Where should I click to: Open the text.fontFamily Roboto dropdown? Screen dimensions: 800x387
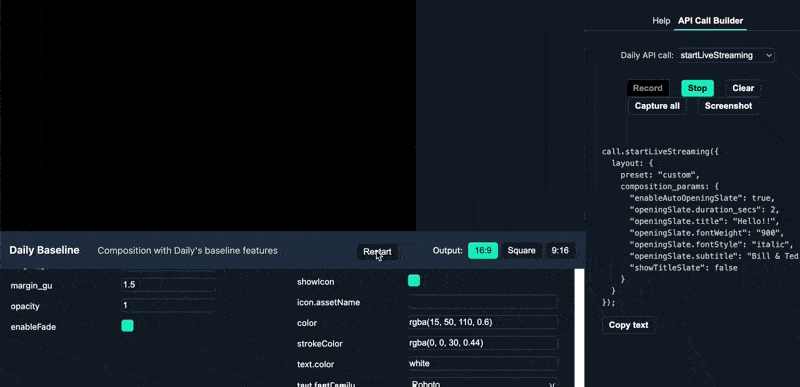pyautogui.click(x=482, y=383)
